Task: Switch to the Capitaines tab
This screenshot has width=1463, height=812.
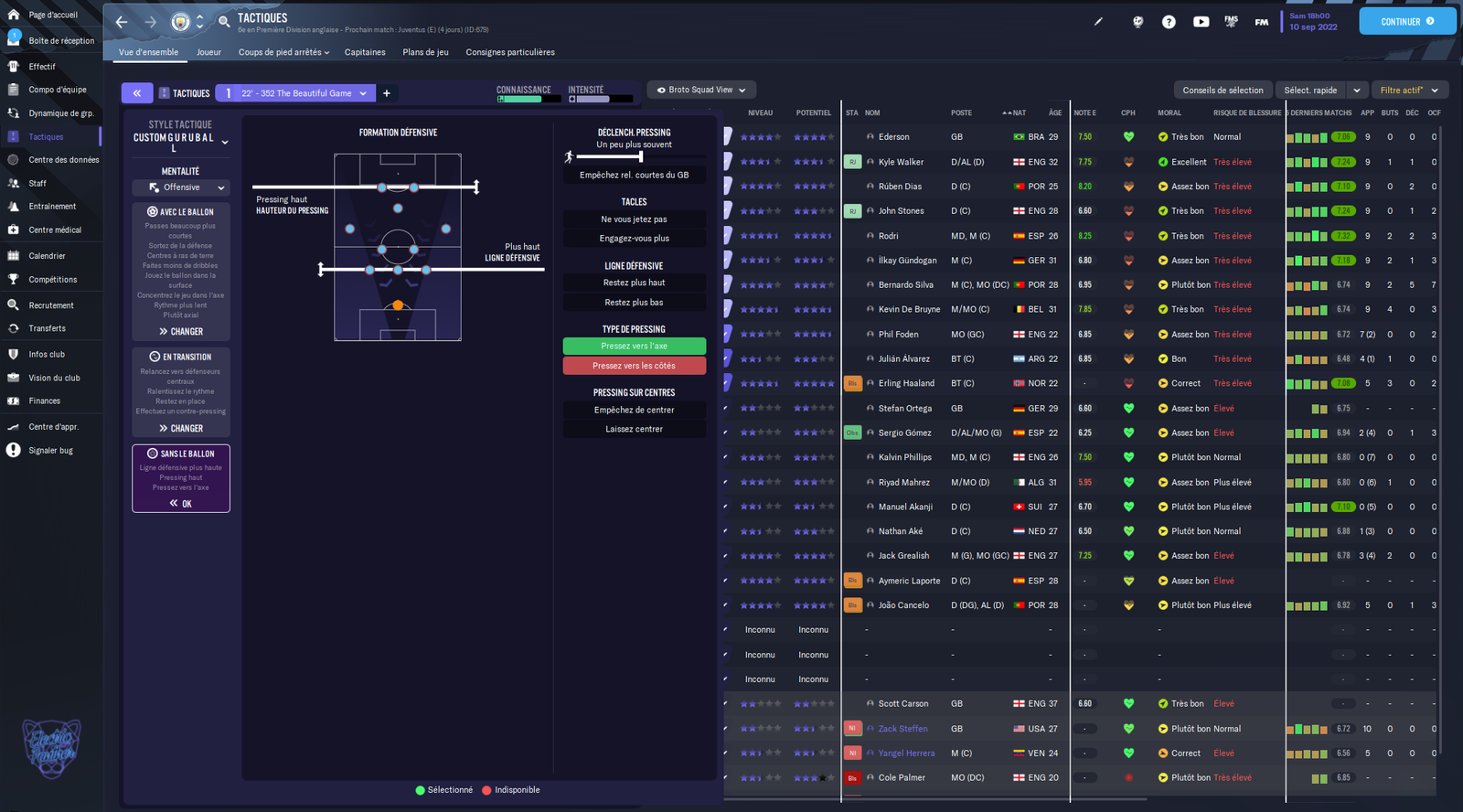Action: pyautogui.click(x=365, y=52)
